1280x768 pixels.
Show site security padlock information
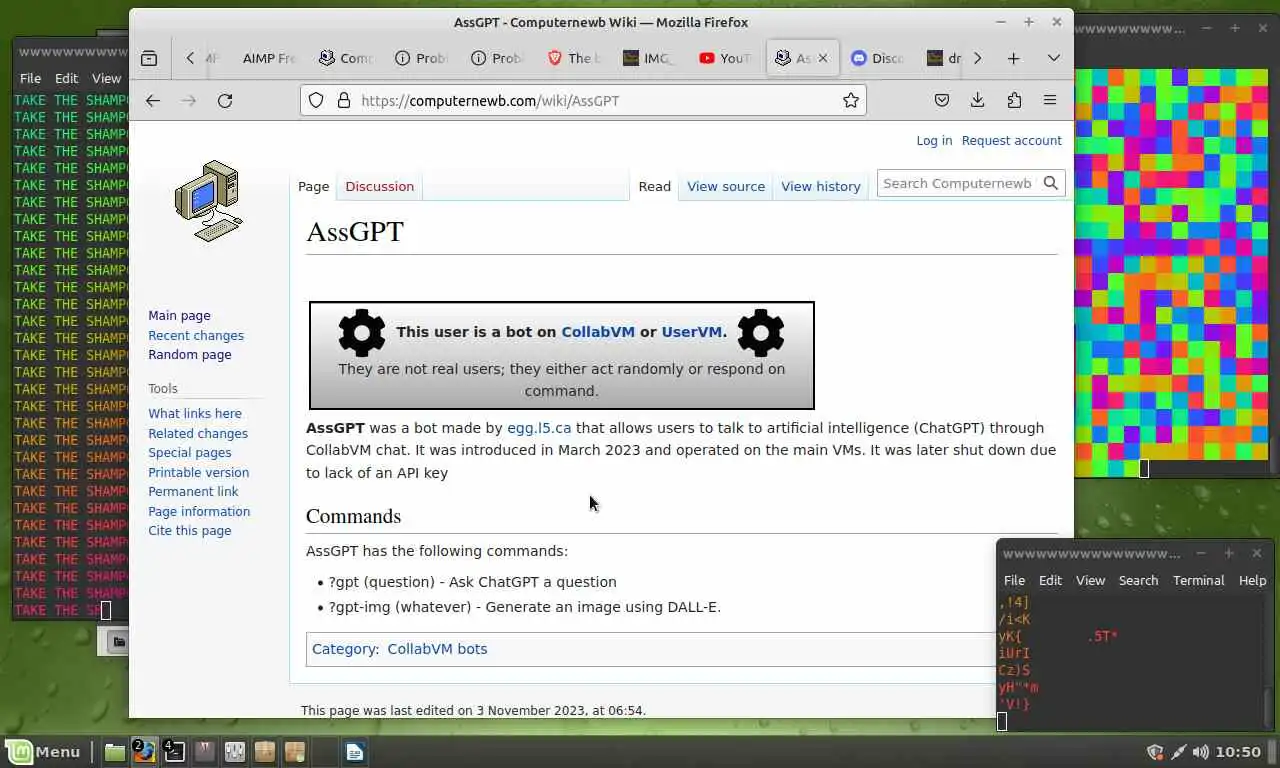click(x=343, y=100)
